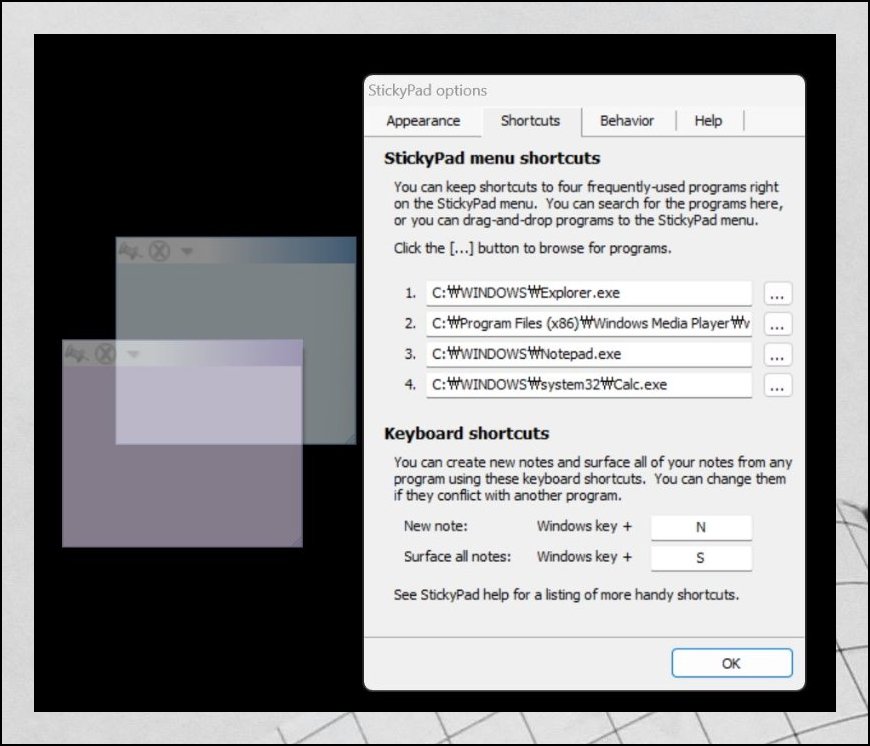Close the purple sticky note via X icon
This screenshot has width=870, height=746.
point(105,354)
